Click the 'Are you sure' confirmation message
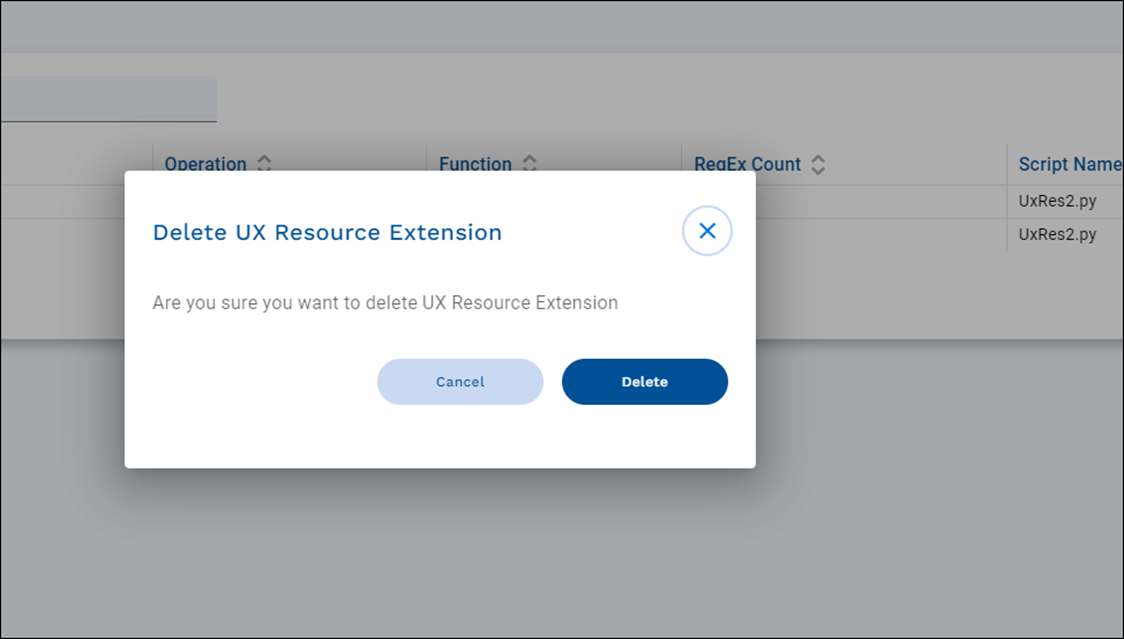The width and height of the screenshot is (1124, 639). pos(385,303)
